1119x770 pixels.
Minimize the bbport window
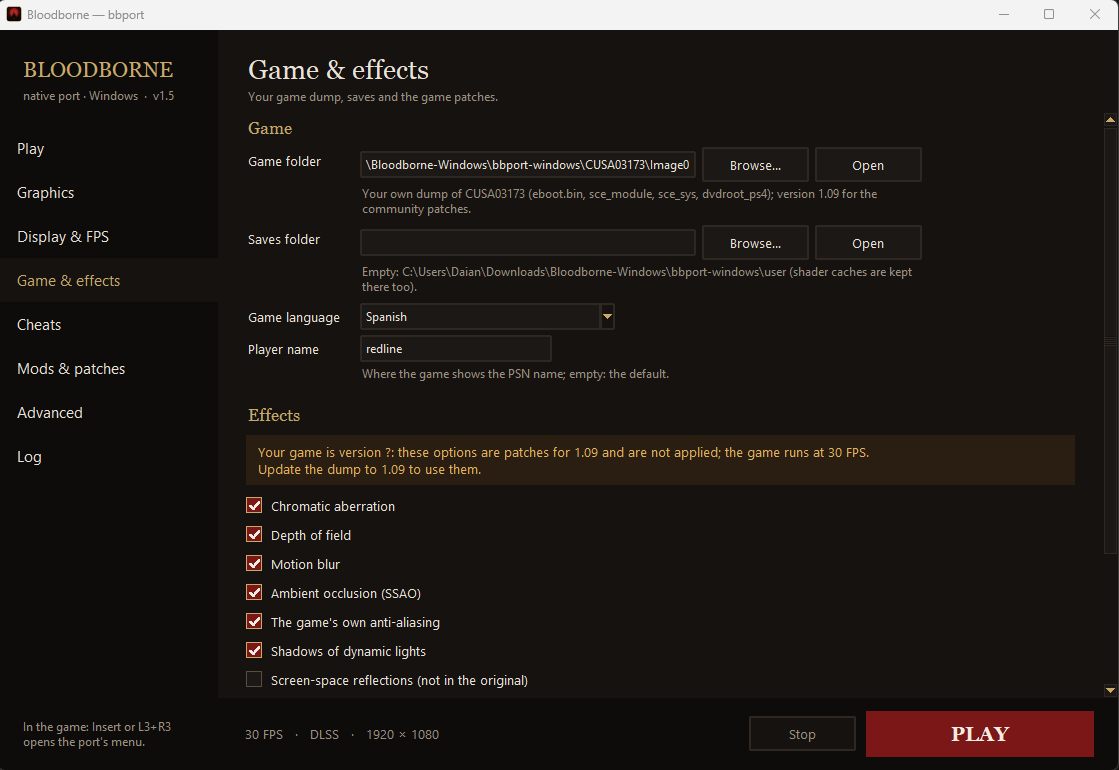1003,14
